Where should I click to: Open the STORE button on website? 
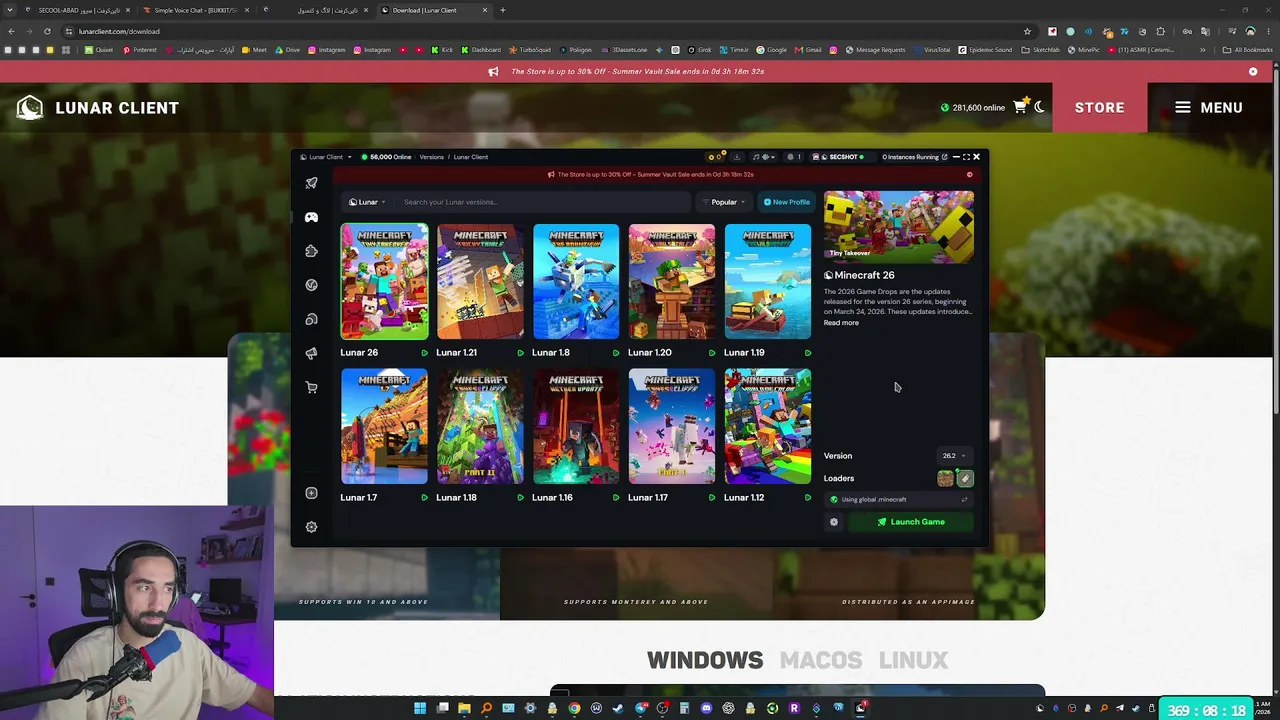1099,107
